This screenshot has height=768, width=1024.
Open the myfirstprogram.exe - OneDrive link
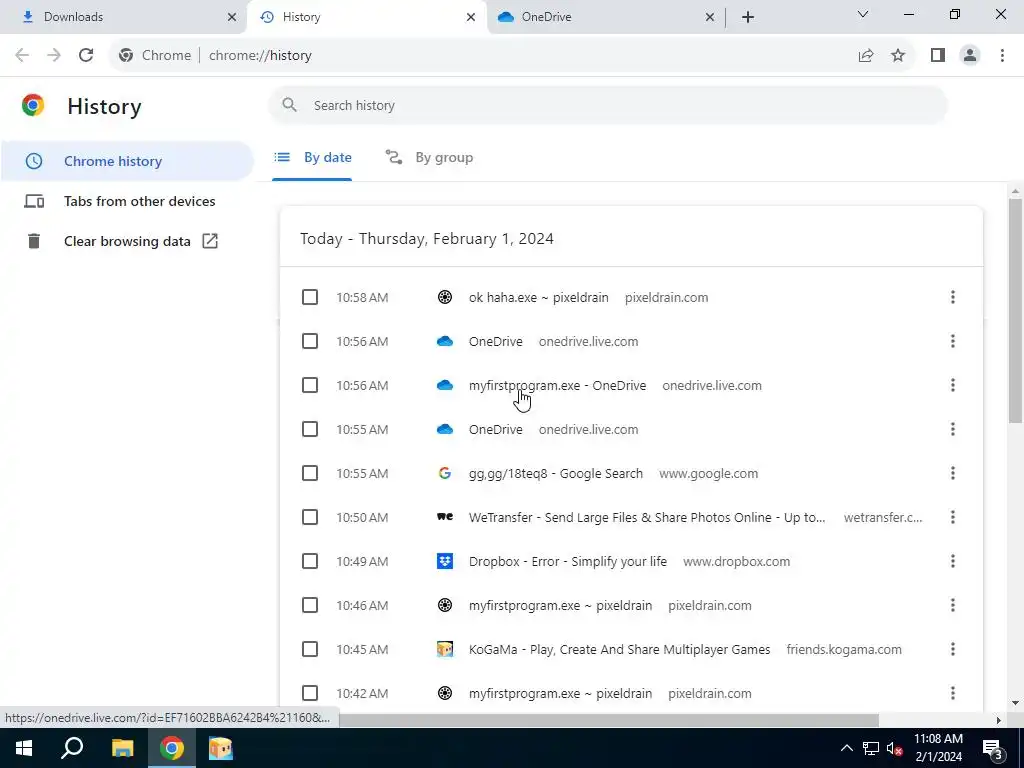point(557,385)
